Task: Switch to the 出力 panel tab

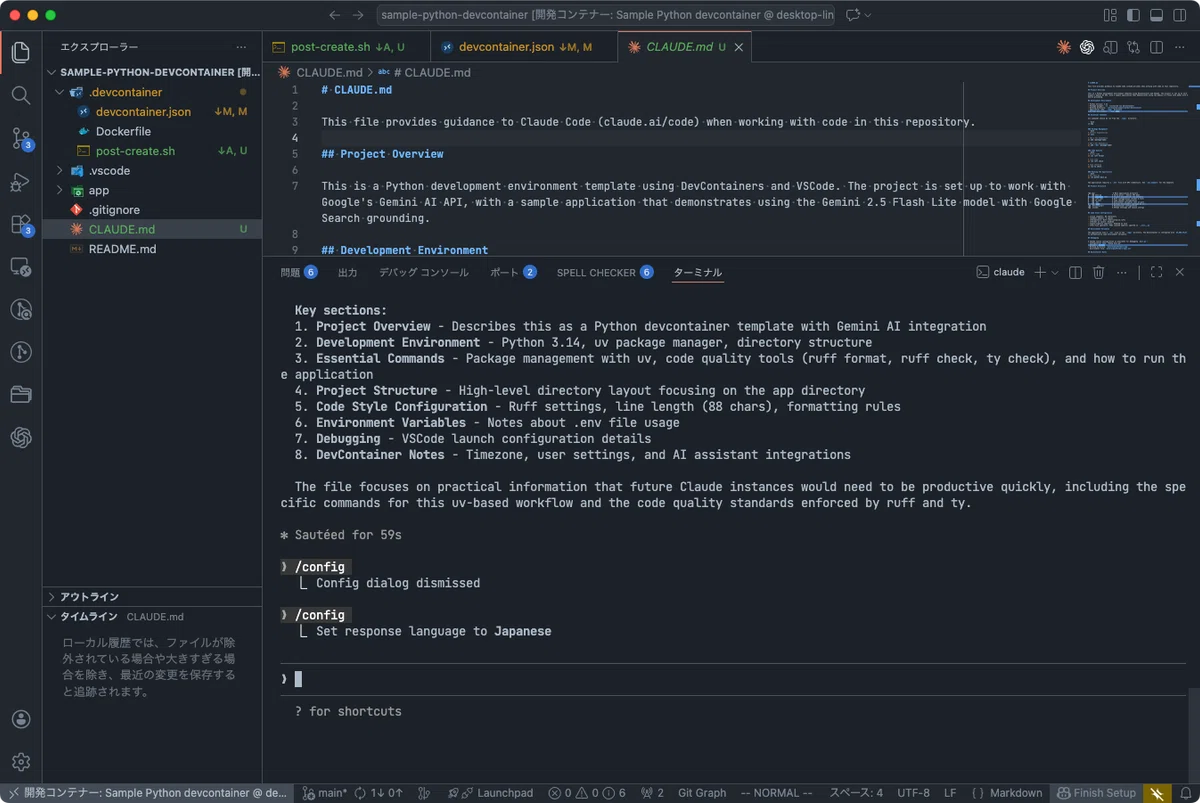Action: 348,272
